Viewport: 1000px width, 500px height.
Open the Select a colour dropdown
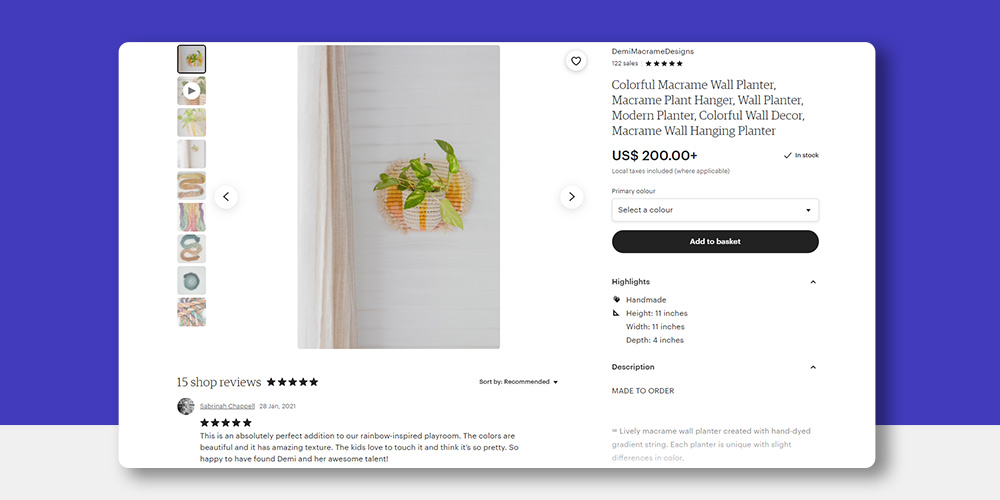[x=715, y=210]
